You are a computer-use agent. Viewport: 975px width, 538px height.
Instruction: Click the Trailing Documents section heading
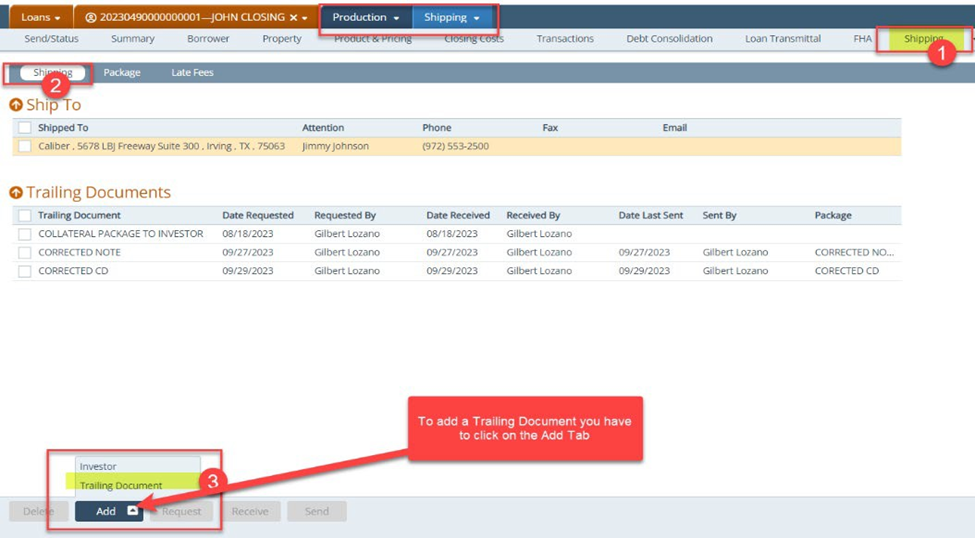point(98,192)
